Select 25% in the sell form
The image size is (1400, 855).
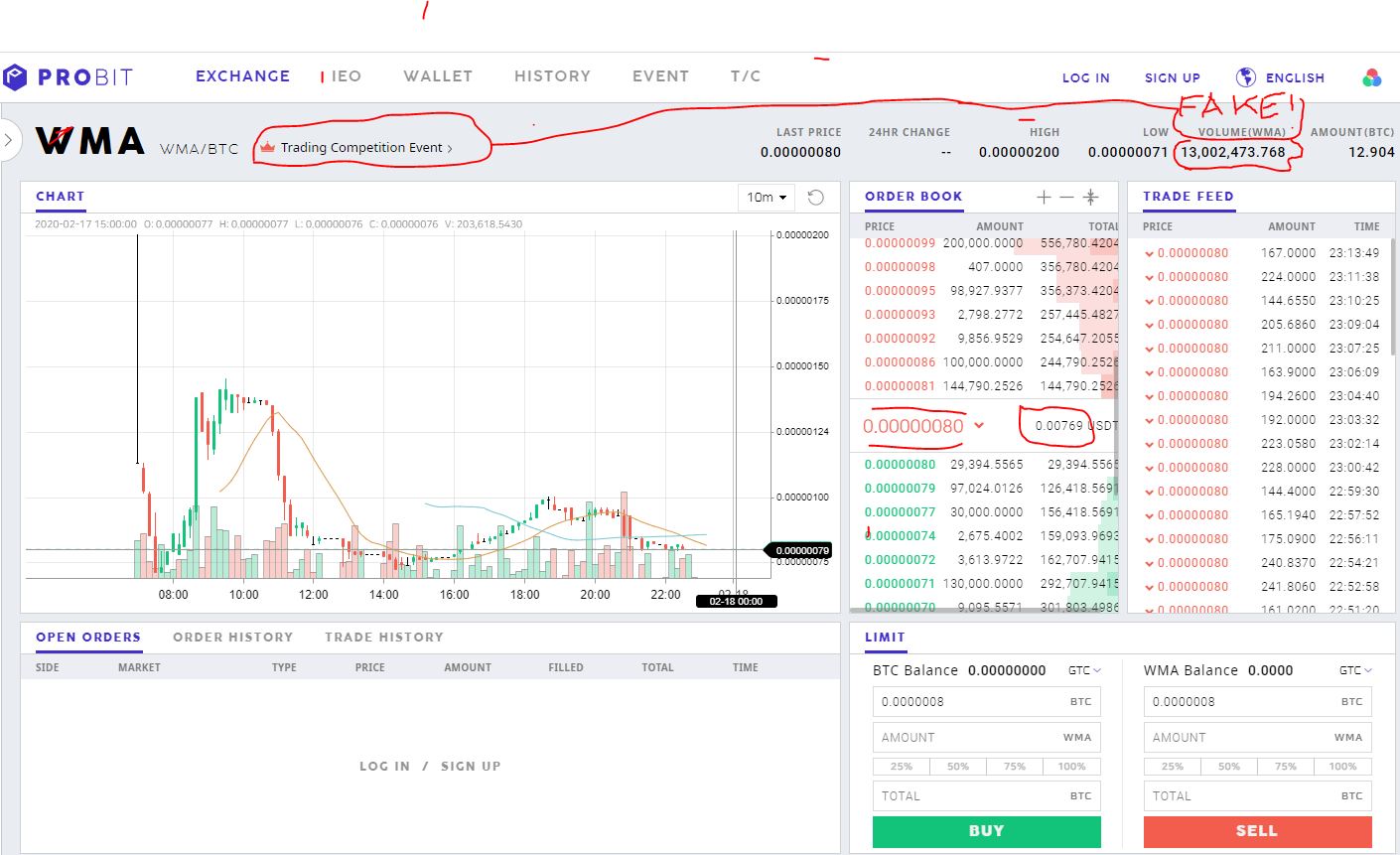tap(1173, 767)
